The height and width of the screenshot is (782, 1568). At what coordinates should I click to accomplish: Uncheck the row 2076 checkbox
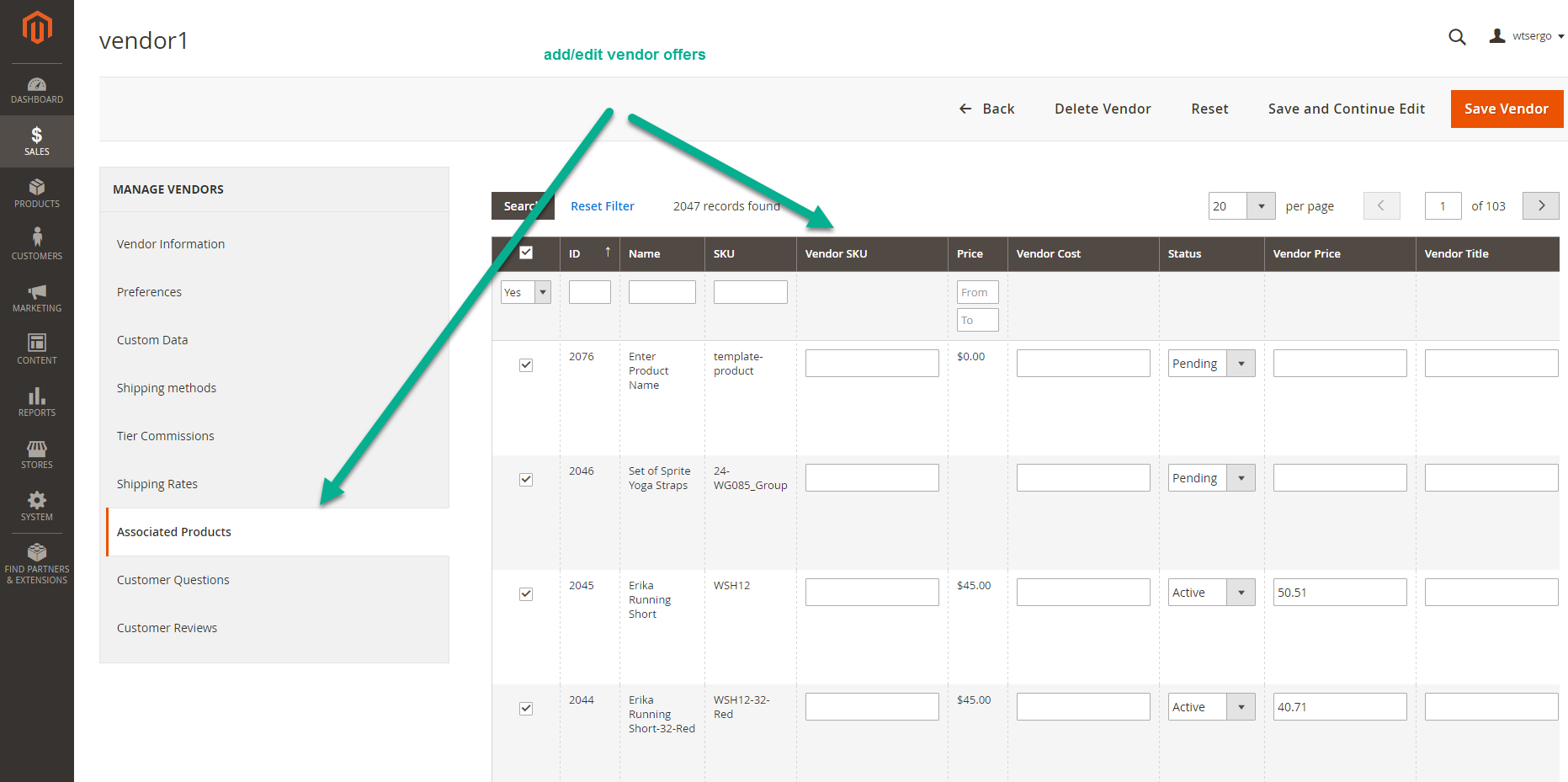click(x=526, y=365)
